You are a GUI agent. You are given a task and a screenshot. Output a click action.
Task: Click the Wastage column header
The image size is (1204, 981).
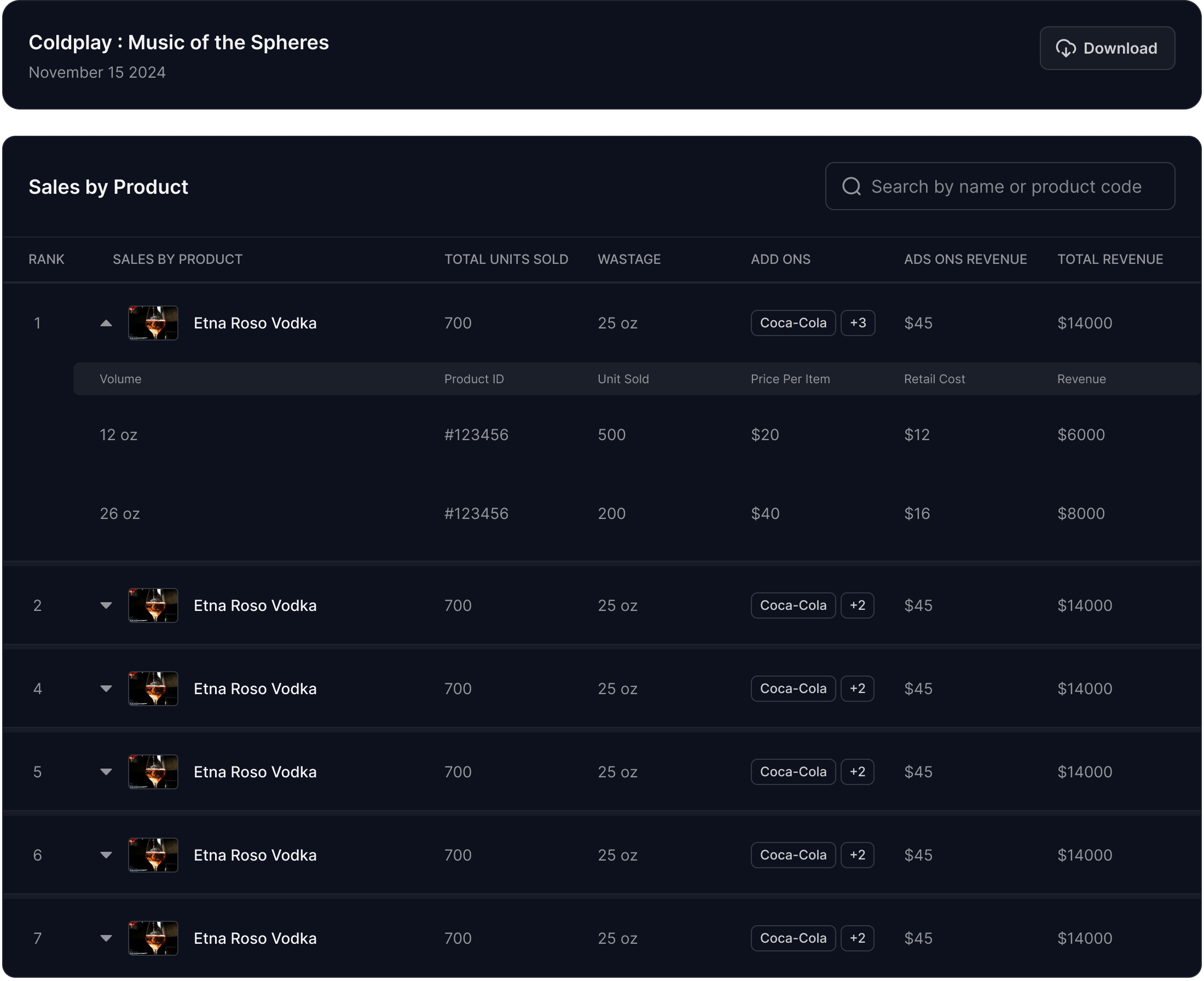pos(629,259)
